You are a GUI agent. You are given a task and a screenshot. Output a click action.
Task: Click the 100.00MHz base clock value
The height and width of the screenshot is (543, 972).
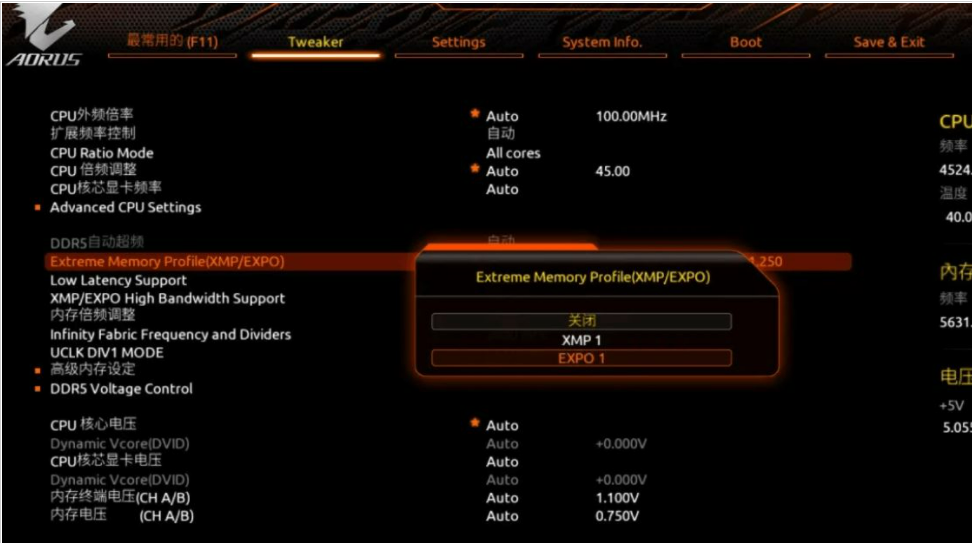[x=631, y=117]
